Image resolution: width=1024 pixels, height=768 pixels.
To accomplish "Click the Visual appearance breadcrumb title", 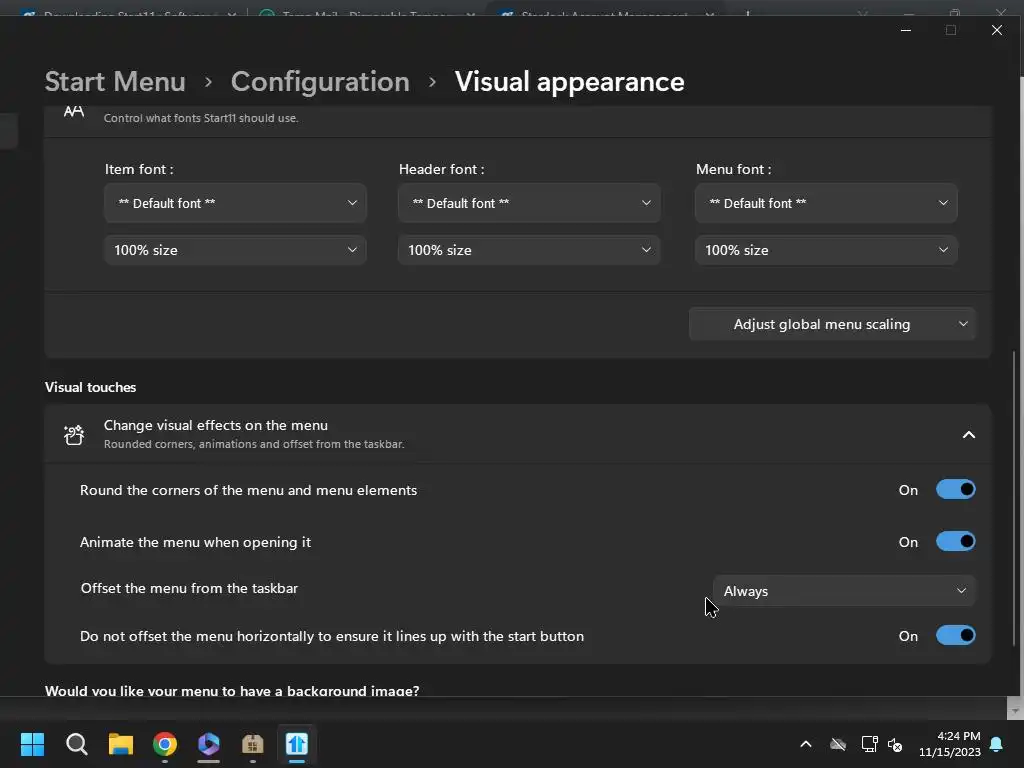I will coord(569,82).
